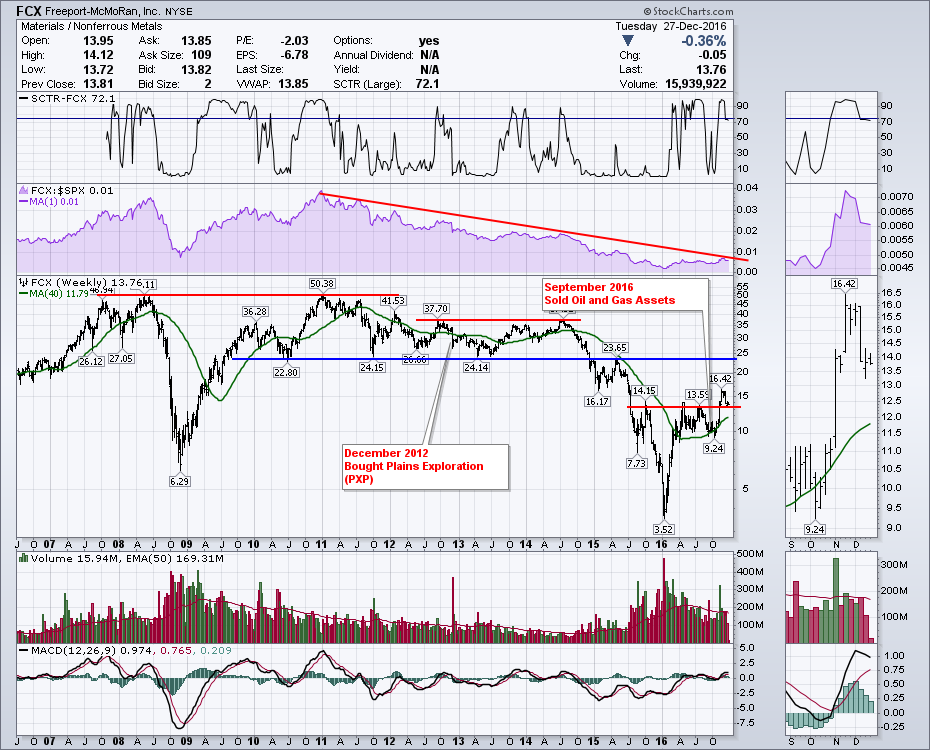Click the 14.15 price label
The image size is (930, 750).
pos(644,390)
